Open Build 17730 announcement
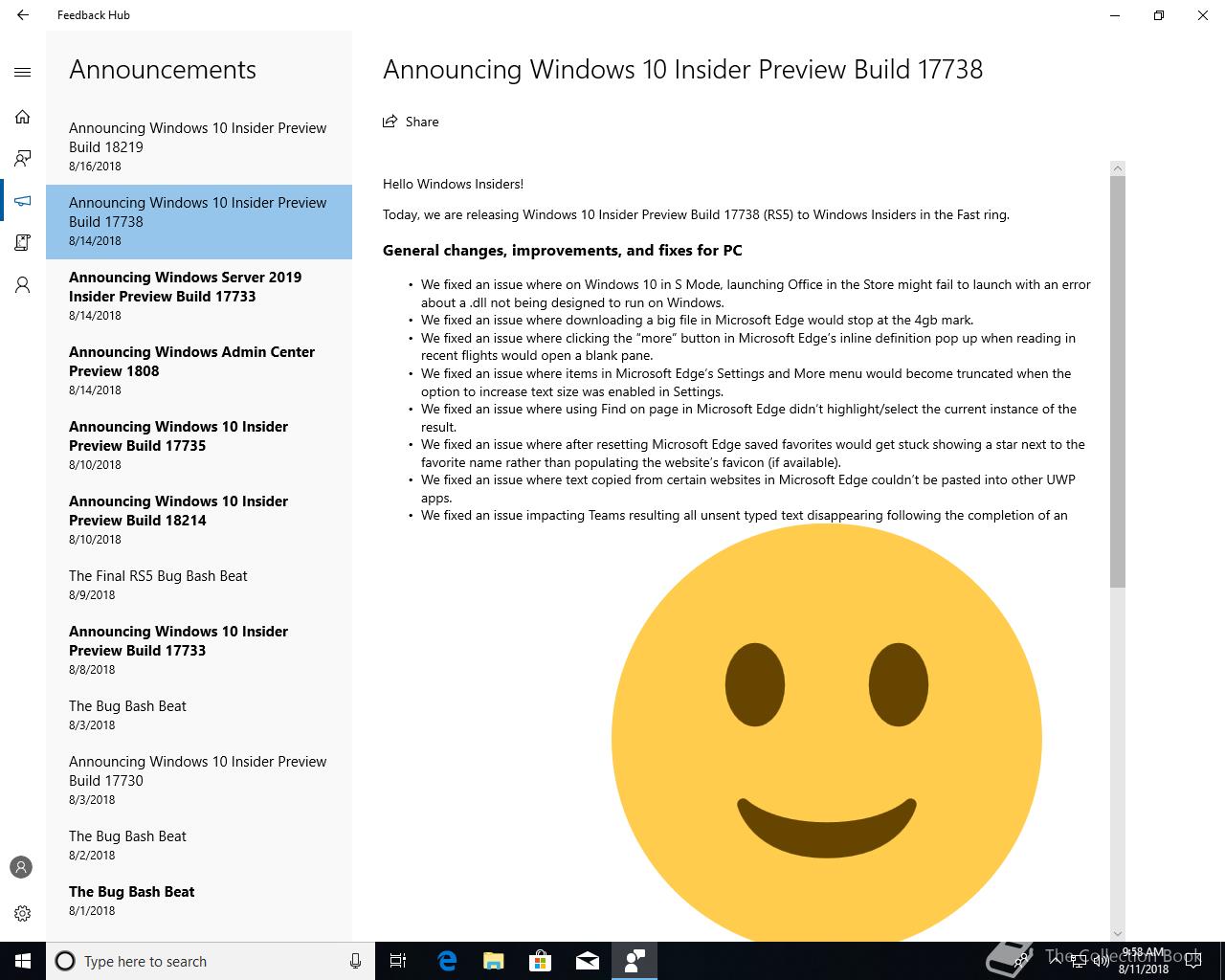Screen dimensions: 1225x980 [x=199, y=780]
